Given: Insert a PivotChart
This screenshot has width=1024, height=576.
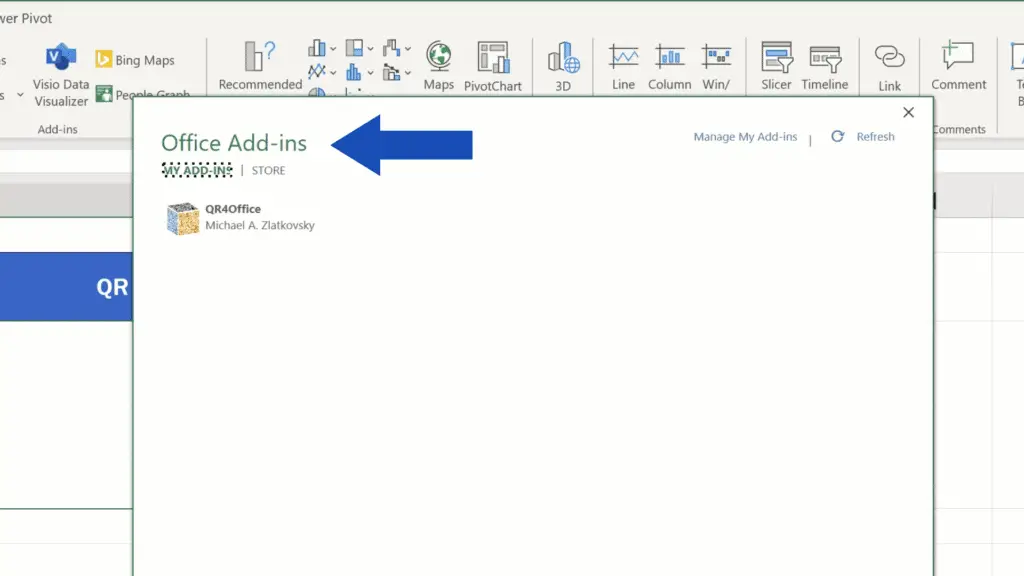Looking at the screenshot, I should [x=492, y=66].
